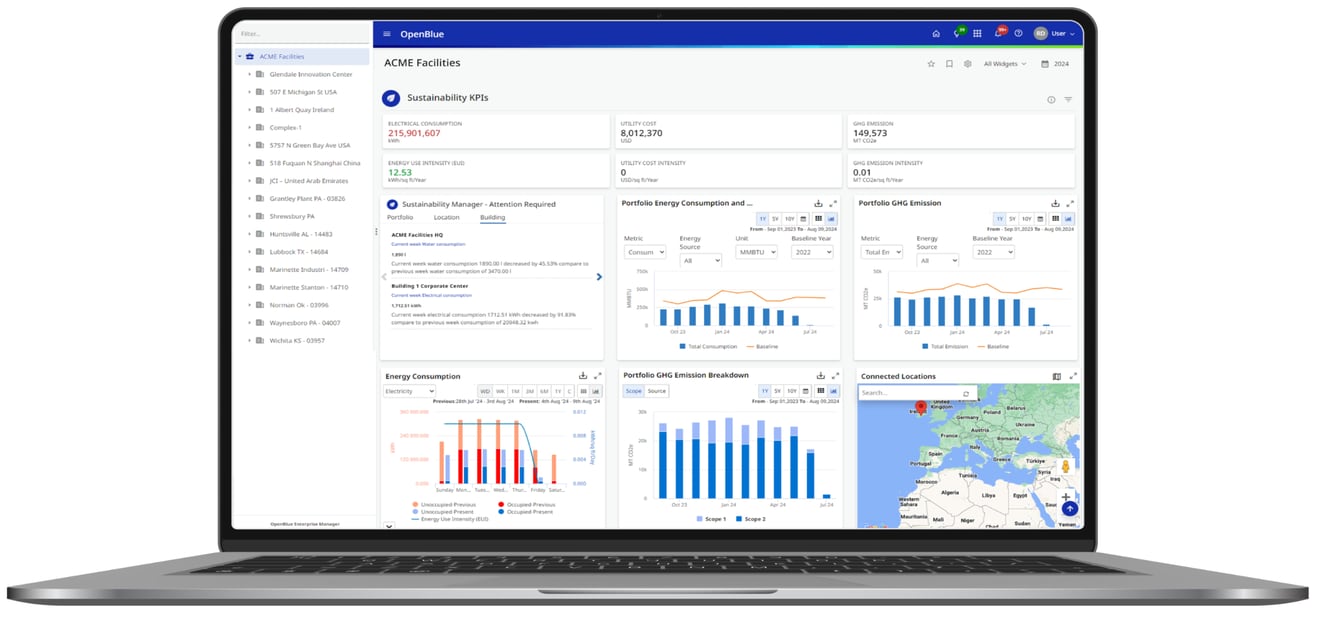Open the hamburger menu beside OpenBlue
This screenshot has height=620, width=1320.
tap(387, 34)
